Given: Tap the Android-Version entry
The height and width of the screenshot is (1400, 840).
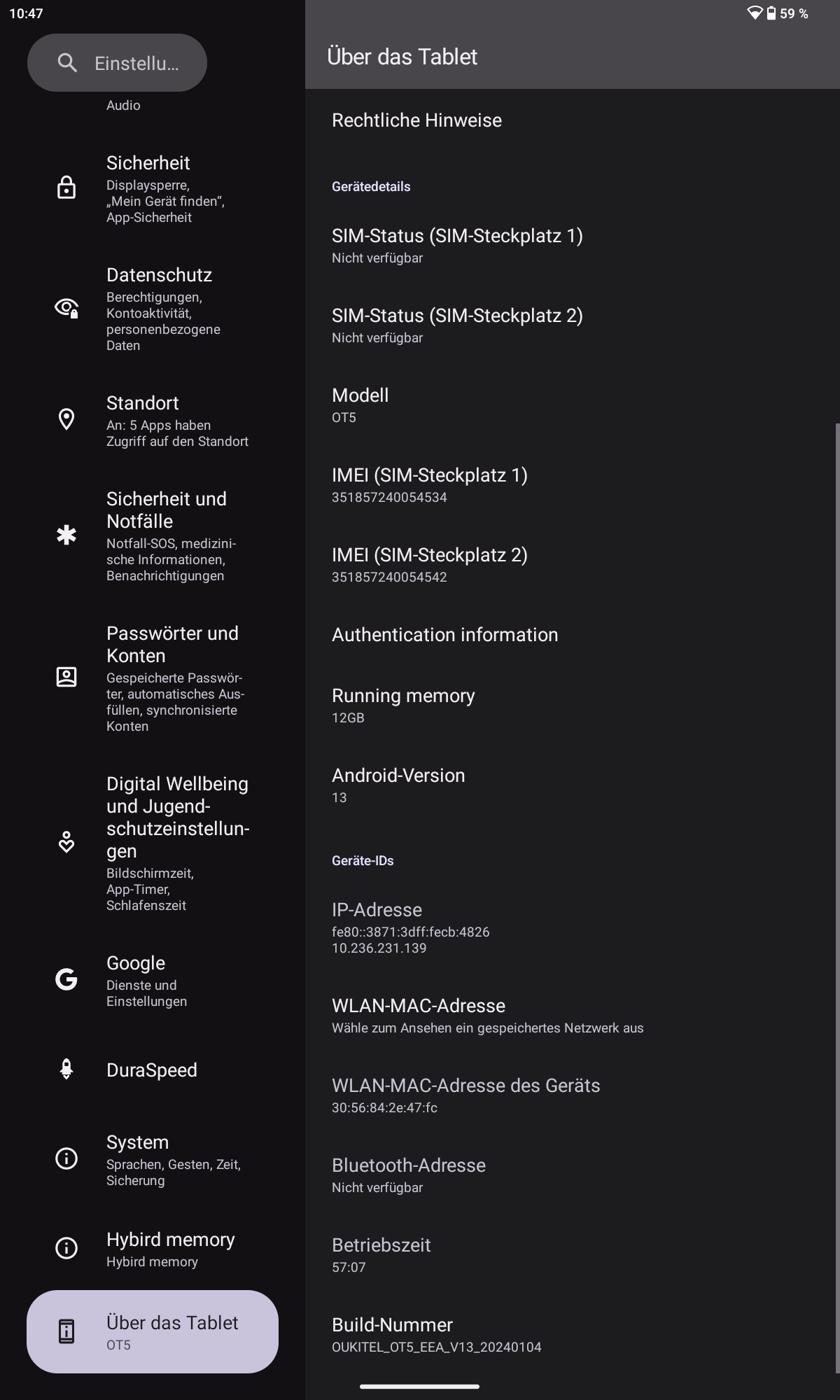Looking at the screenshot, I should pyautogui.click(x=573, y=785).
